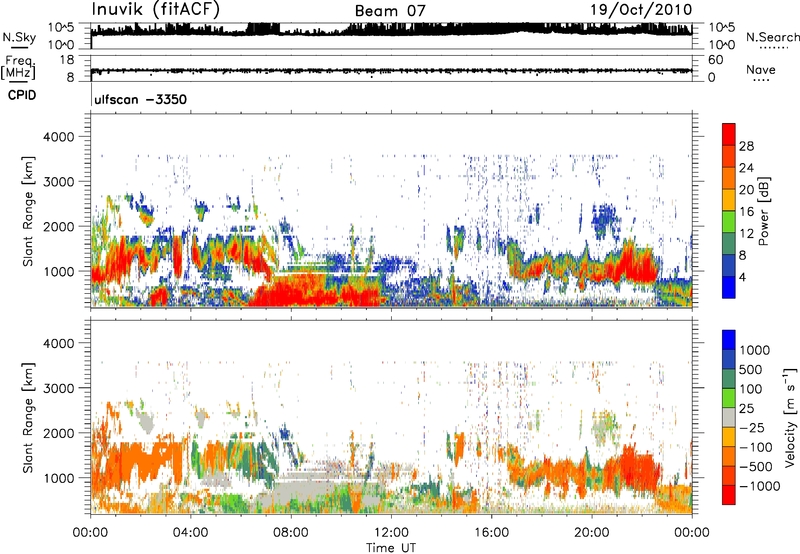Click the "N.Sky" legend label
800x554 pixels.
(19, 37)
